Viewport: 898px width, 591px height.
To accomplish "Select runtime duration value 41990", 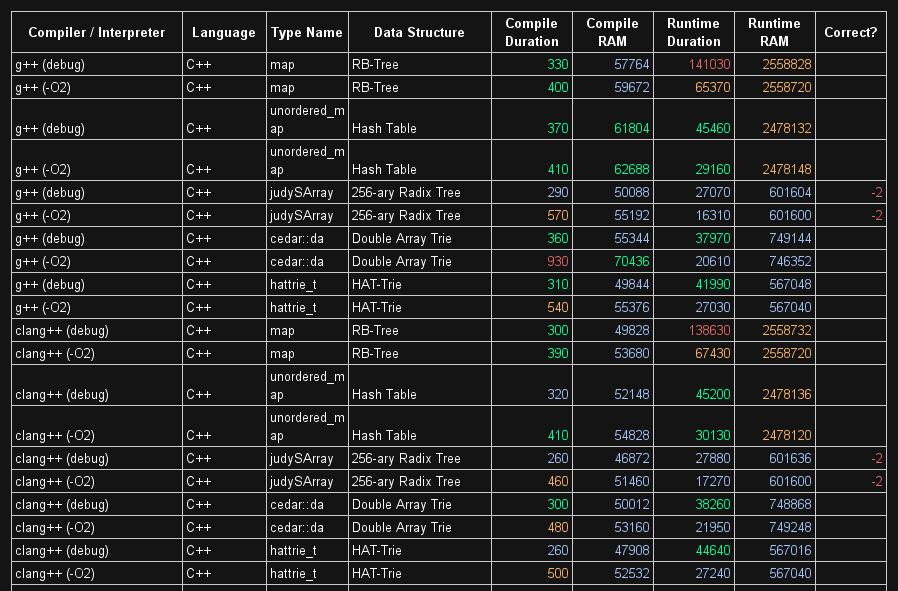I will 712,284.
